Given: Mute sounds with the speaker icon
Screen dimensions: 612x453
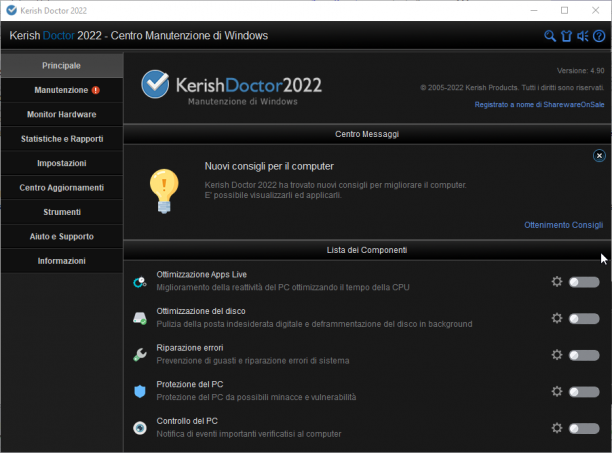Looking at the screenshot, I should (583, 36).
